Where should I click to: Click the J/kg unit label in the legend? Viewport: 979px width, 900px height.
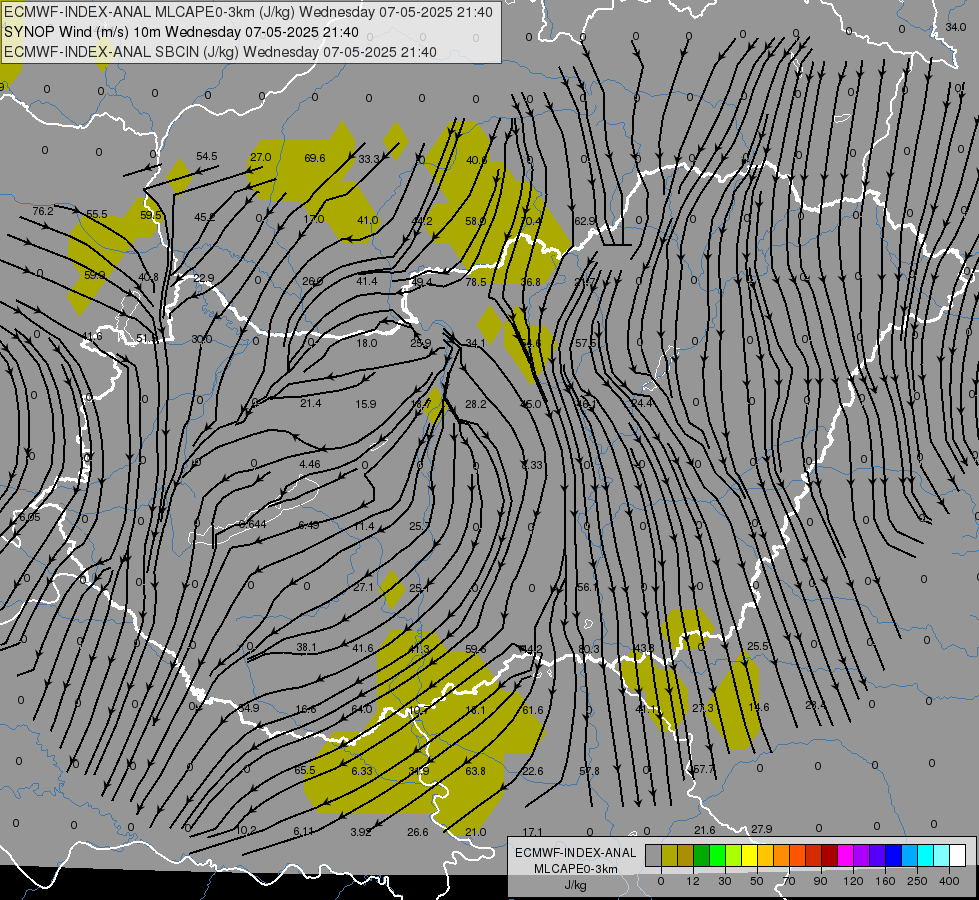coord(576,885)
